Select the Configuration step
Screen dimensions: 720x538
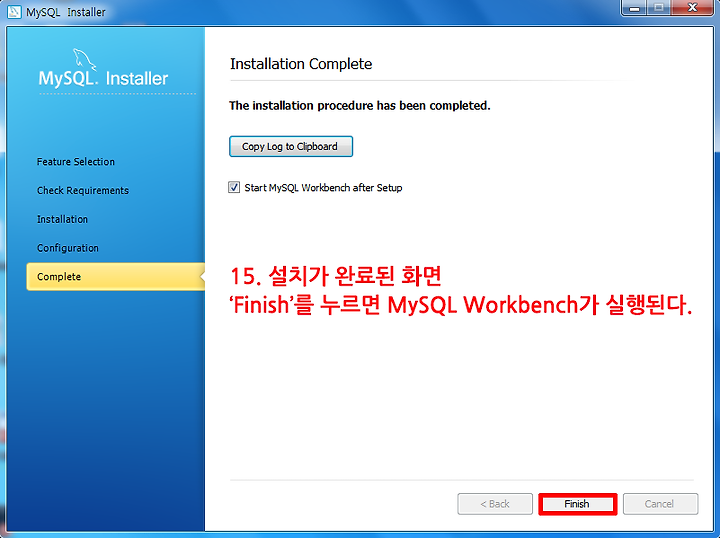tap(68, 248)
